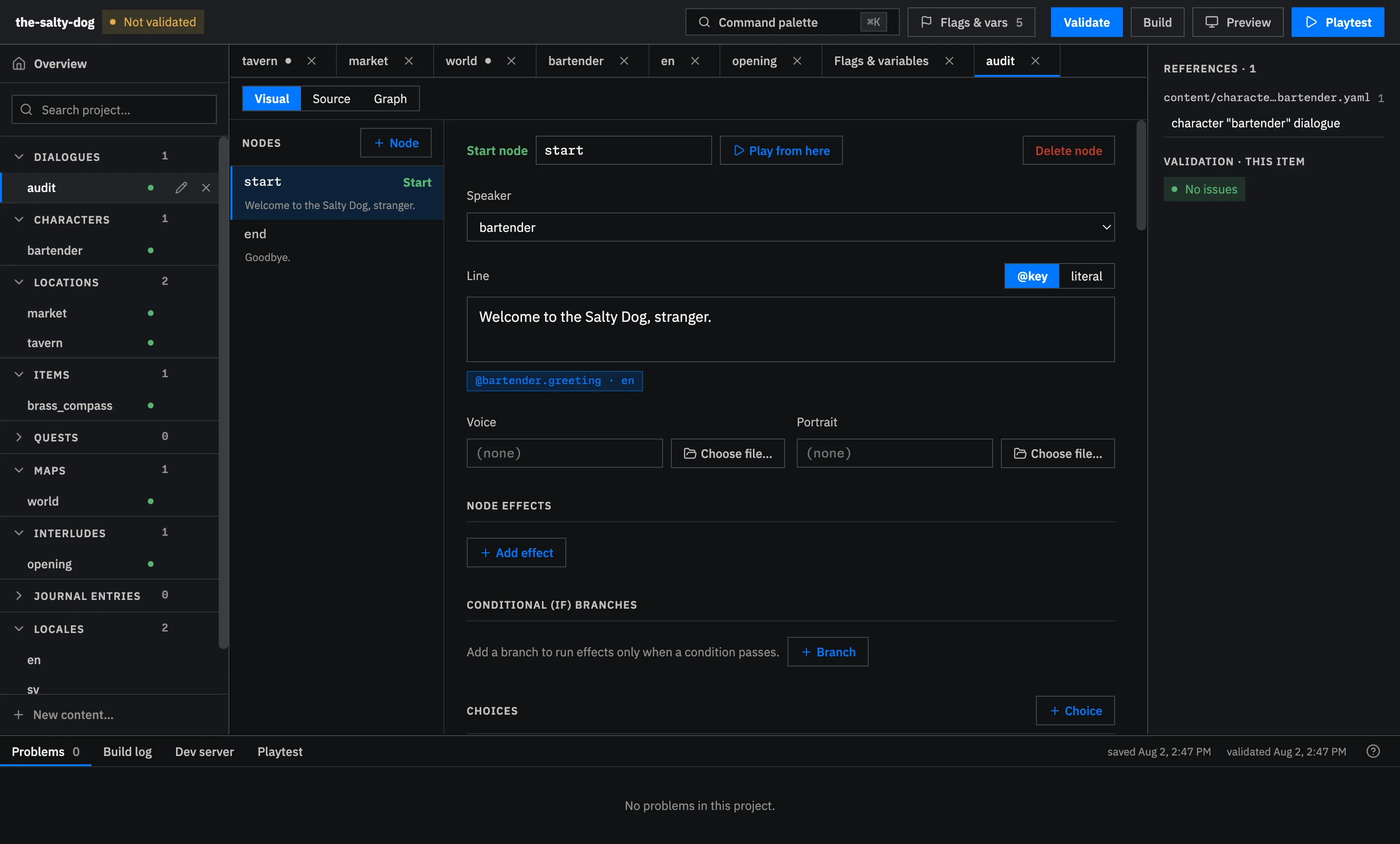Click the pencil rename icon on audit

[x=181, y=188]
